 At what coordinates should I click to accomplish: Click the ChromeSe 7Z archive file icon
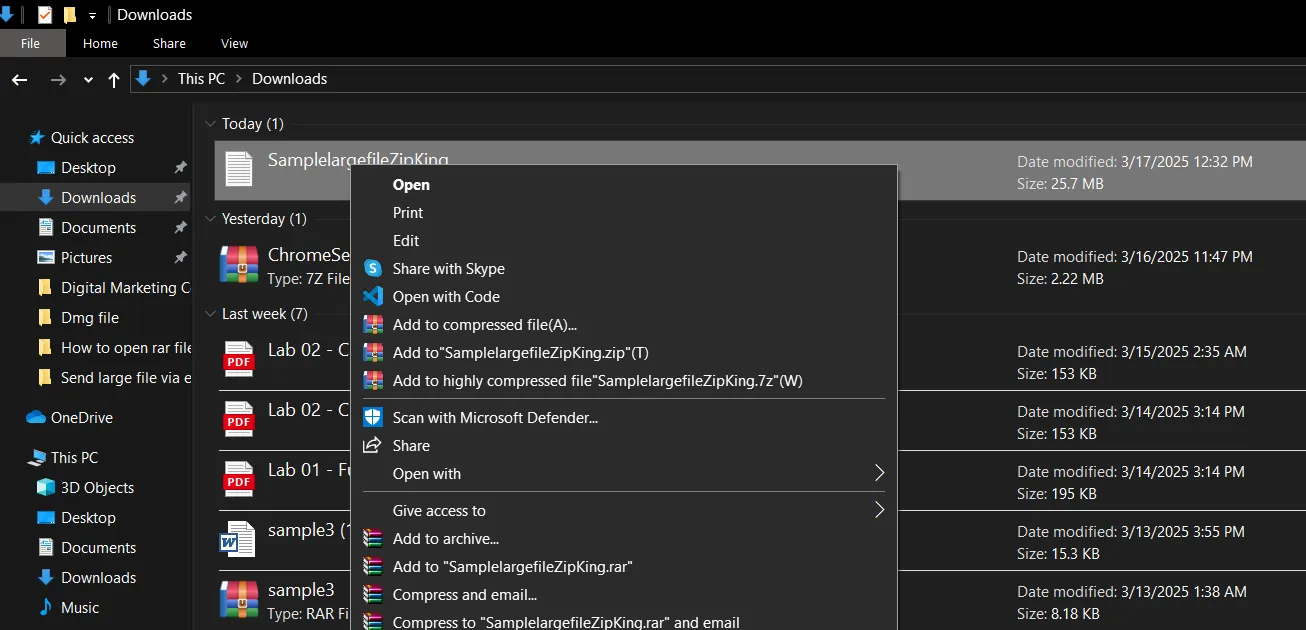point(239,264)
